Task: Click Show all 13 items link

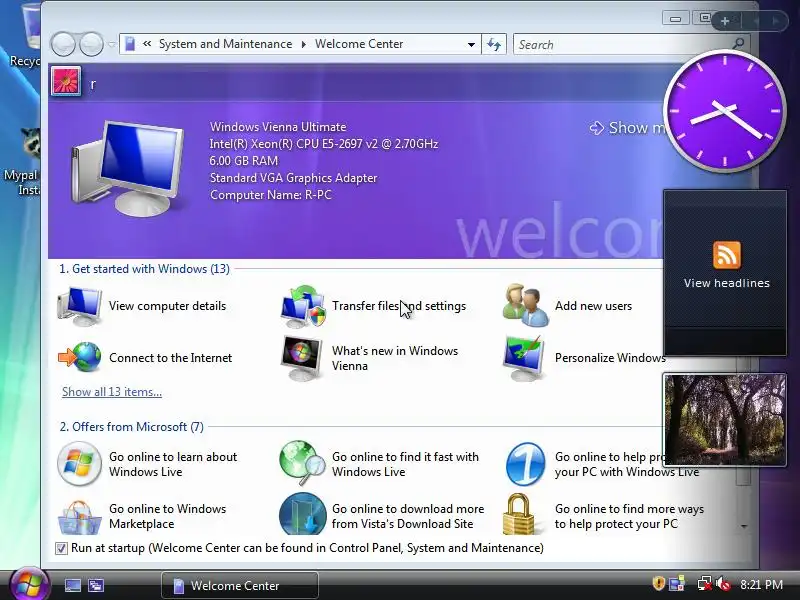Action: pos(112,392)
